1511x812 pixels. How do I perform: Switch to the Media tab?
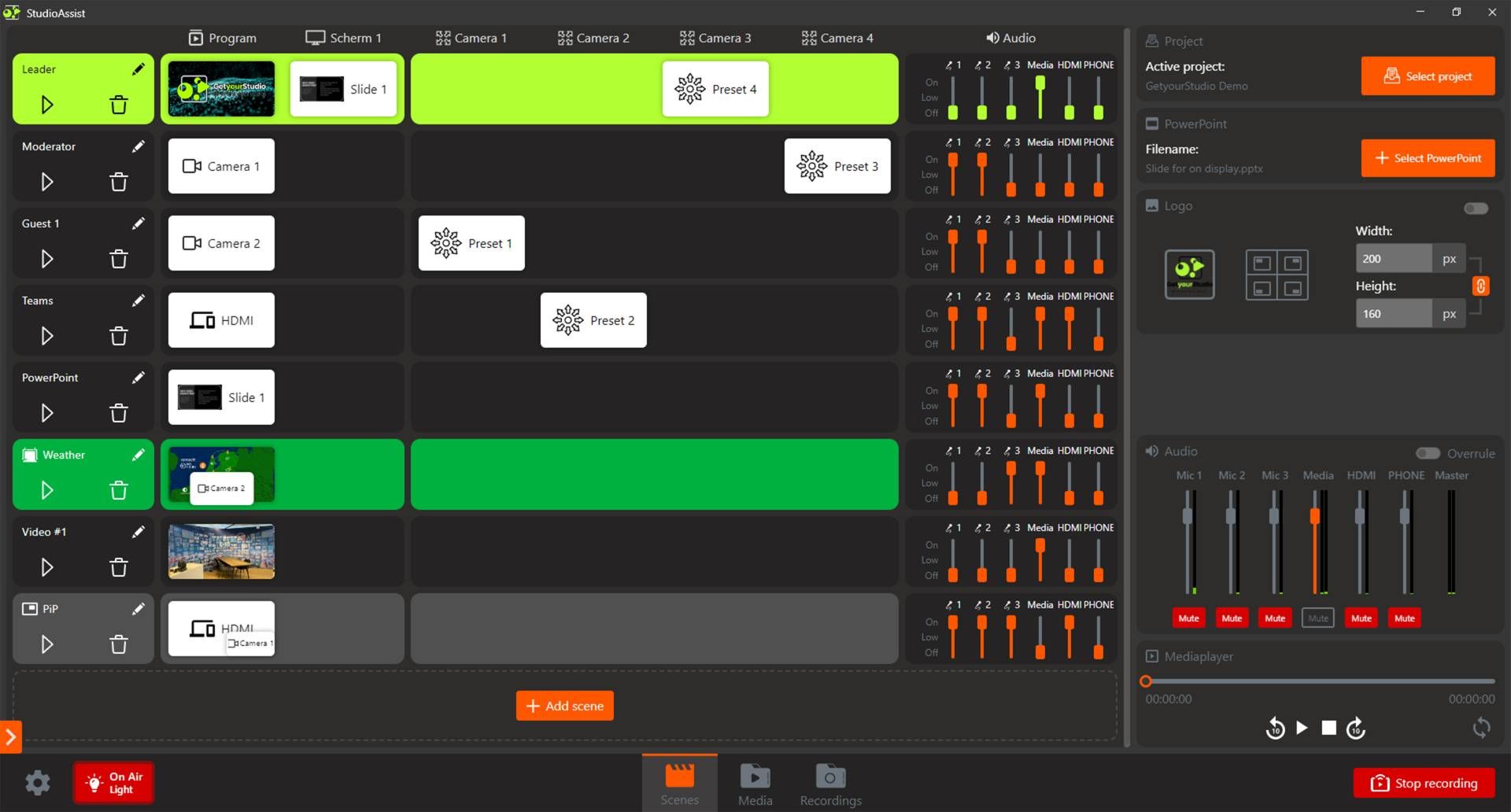755,784
